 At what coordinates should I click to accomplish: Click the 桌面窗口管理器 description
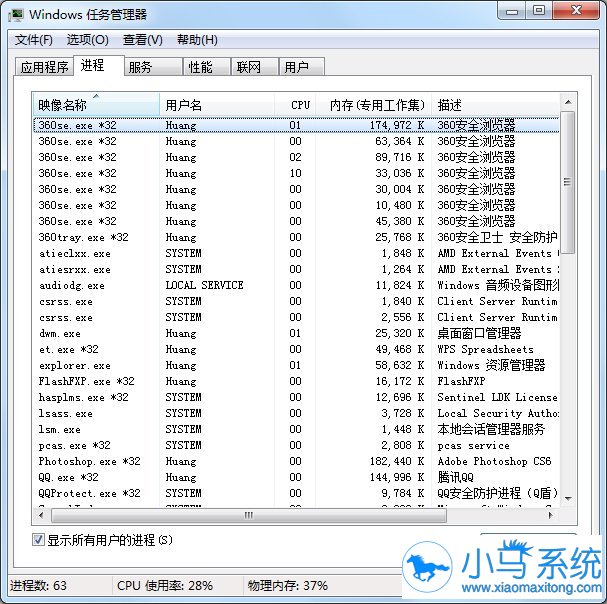point(479,333)
